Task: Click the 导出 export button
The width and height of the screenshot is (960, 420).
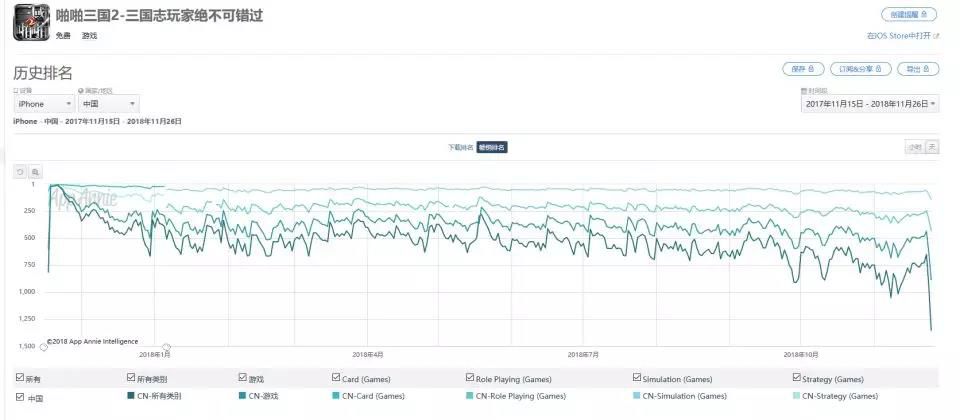Action: [918, 69]
